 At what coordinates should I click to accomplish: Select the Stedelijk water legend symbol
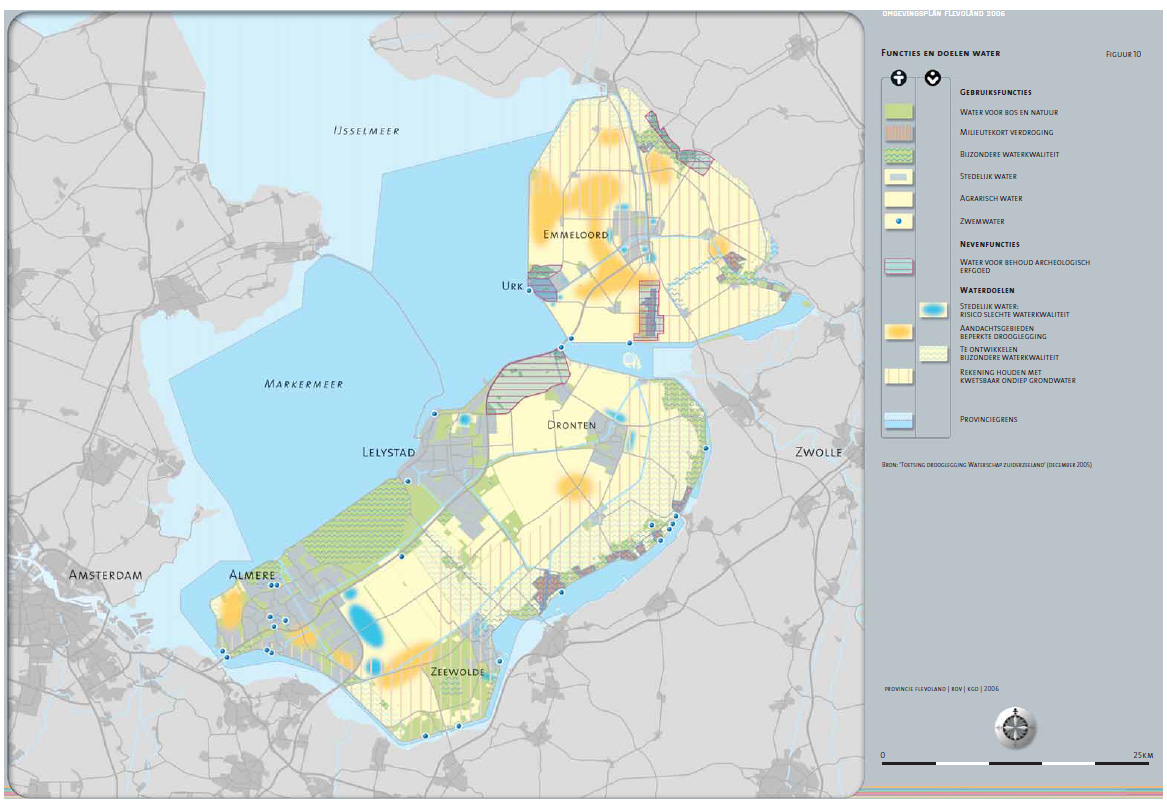(899, 177)
